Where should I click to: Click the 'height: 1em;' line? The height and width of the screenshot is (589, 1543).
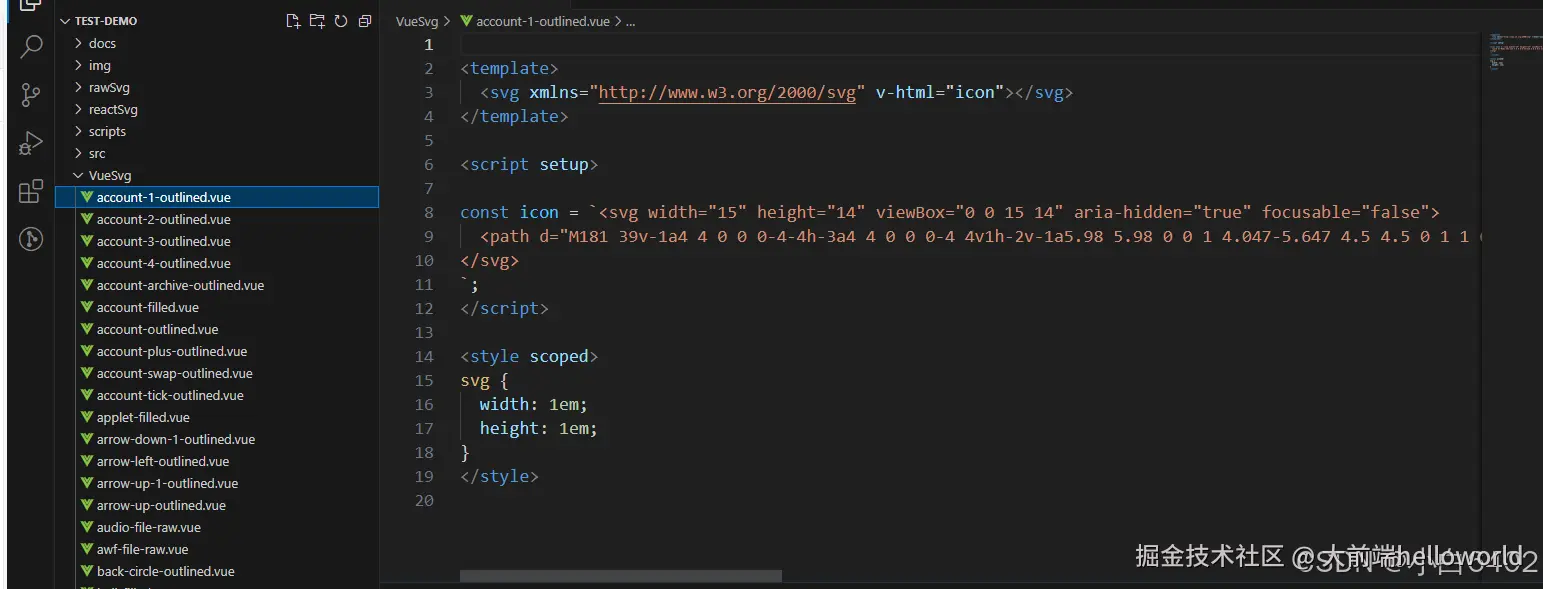click(x=538, y=428)
